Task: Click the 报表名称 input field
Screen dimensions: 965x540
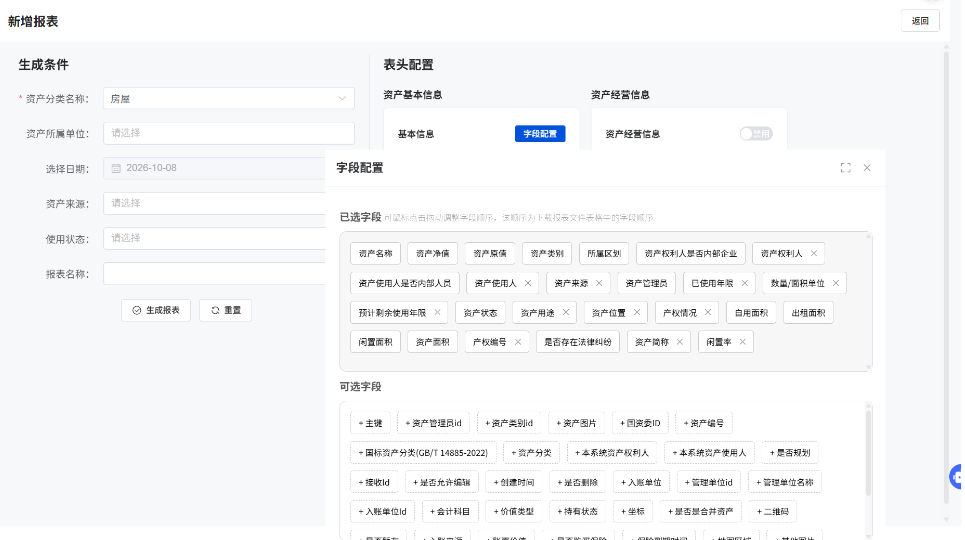Action: point(215,274)
